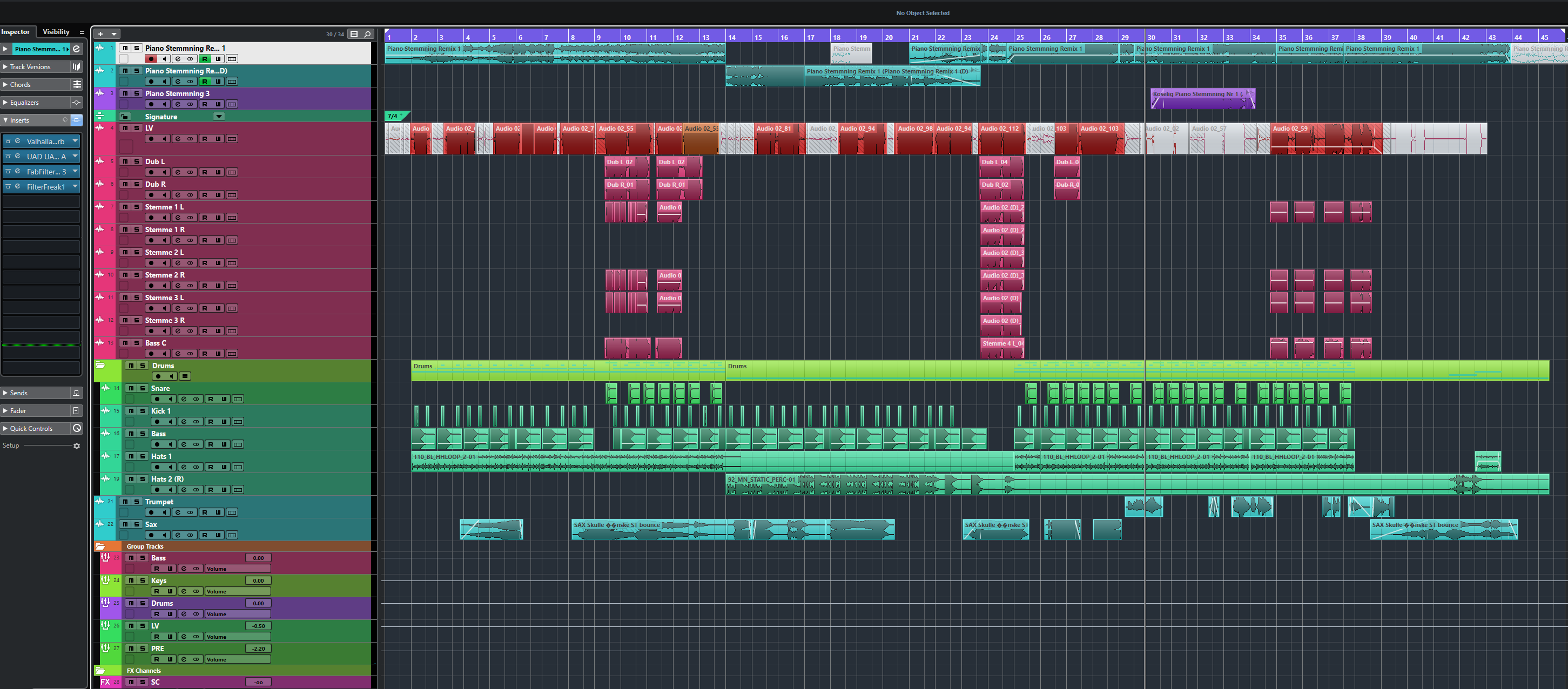This screenshot has height=689, width=1568.
Task: Open the track search magnifier icon
Action: tap(367, 34)
